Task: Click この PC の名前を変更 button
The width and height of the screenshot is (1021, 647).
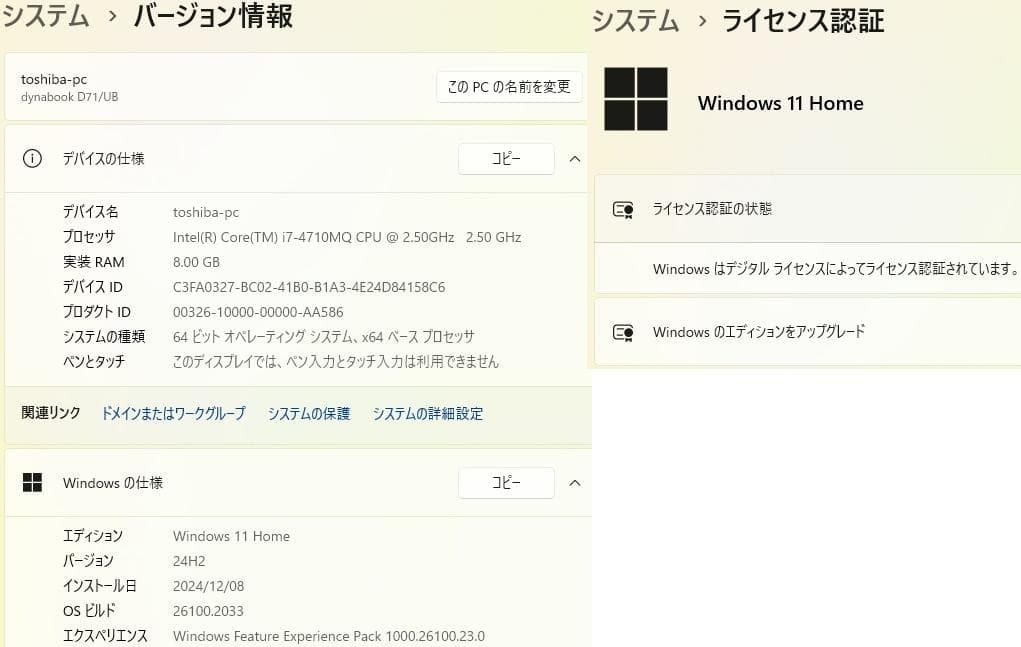Action: (508, 87)
